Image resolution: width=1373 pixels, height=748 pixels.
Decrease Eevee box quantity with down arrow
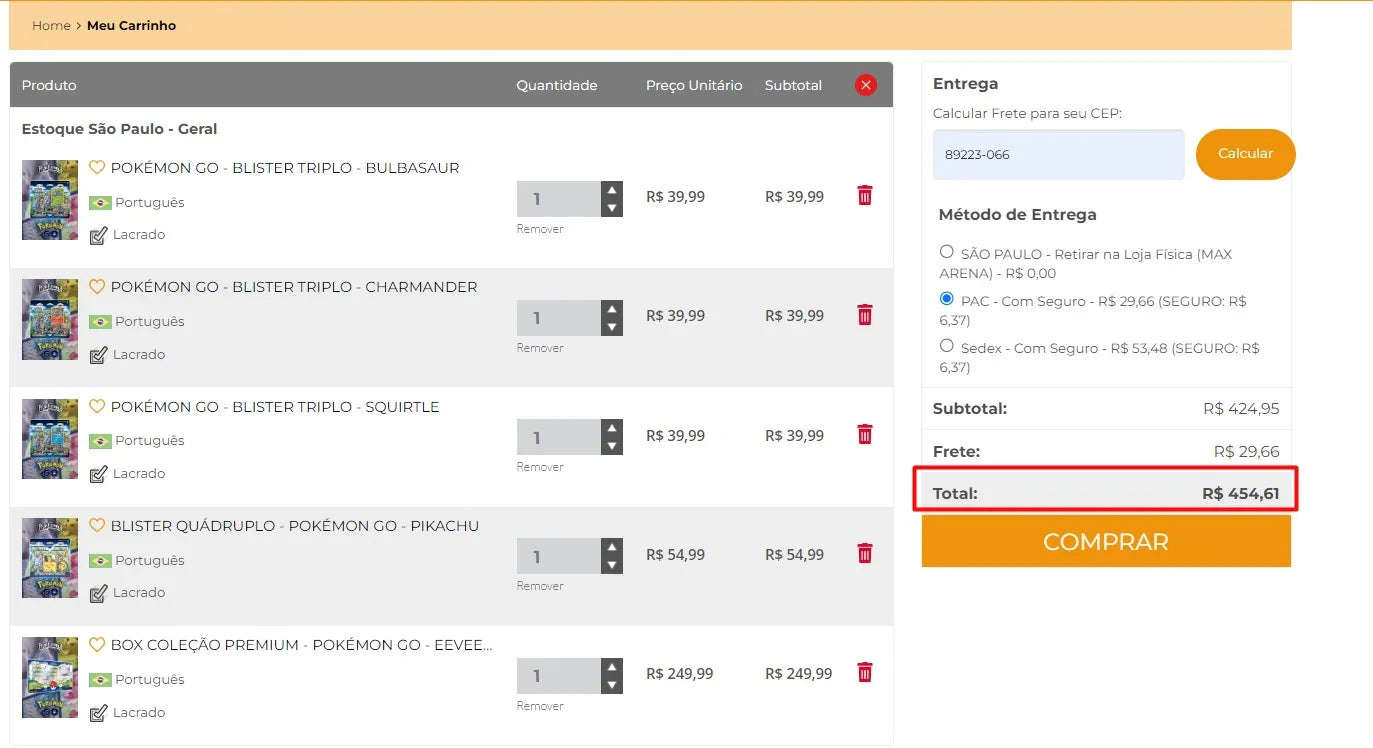[x=612, y=685]
